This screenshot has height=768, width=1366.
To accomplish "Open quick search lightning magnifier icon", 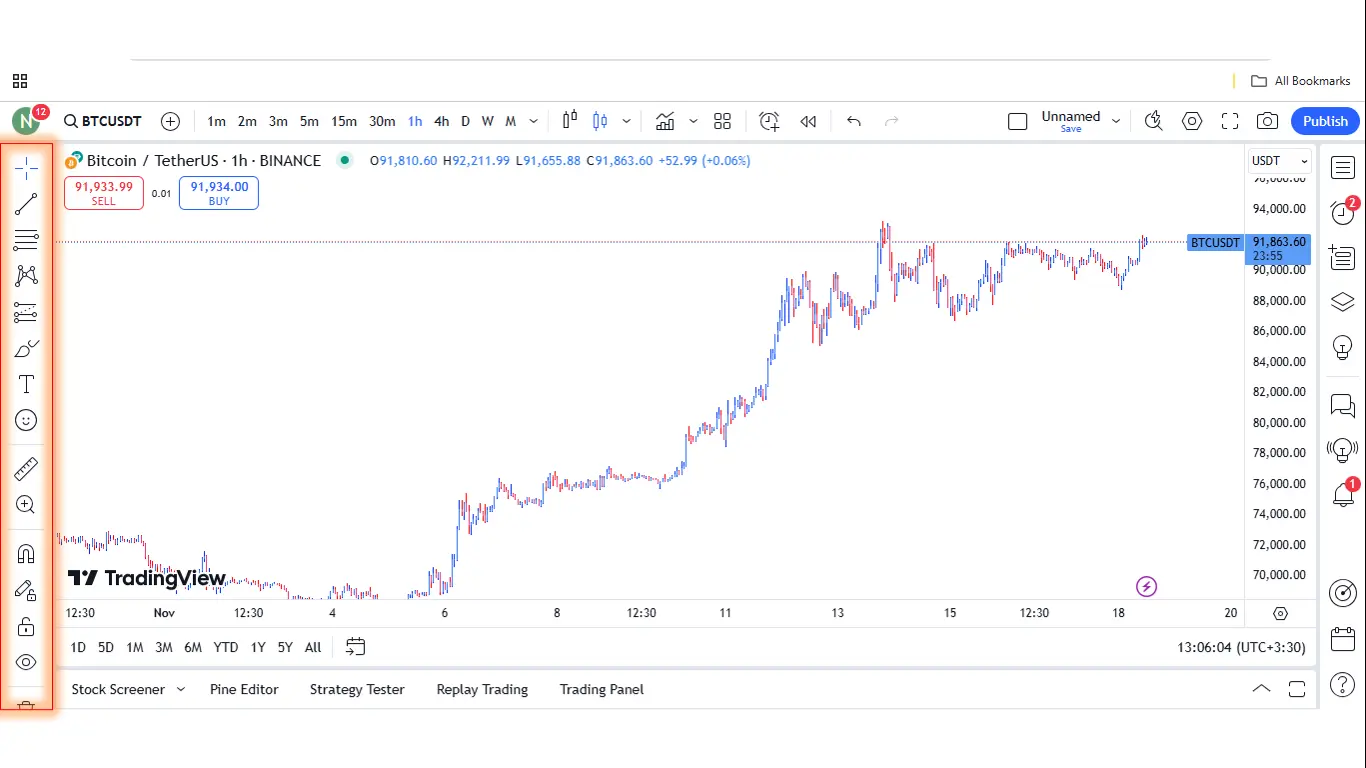I will pyautogui.click(x=1154, y=121).
